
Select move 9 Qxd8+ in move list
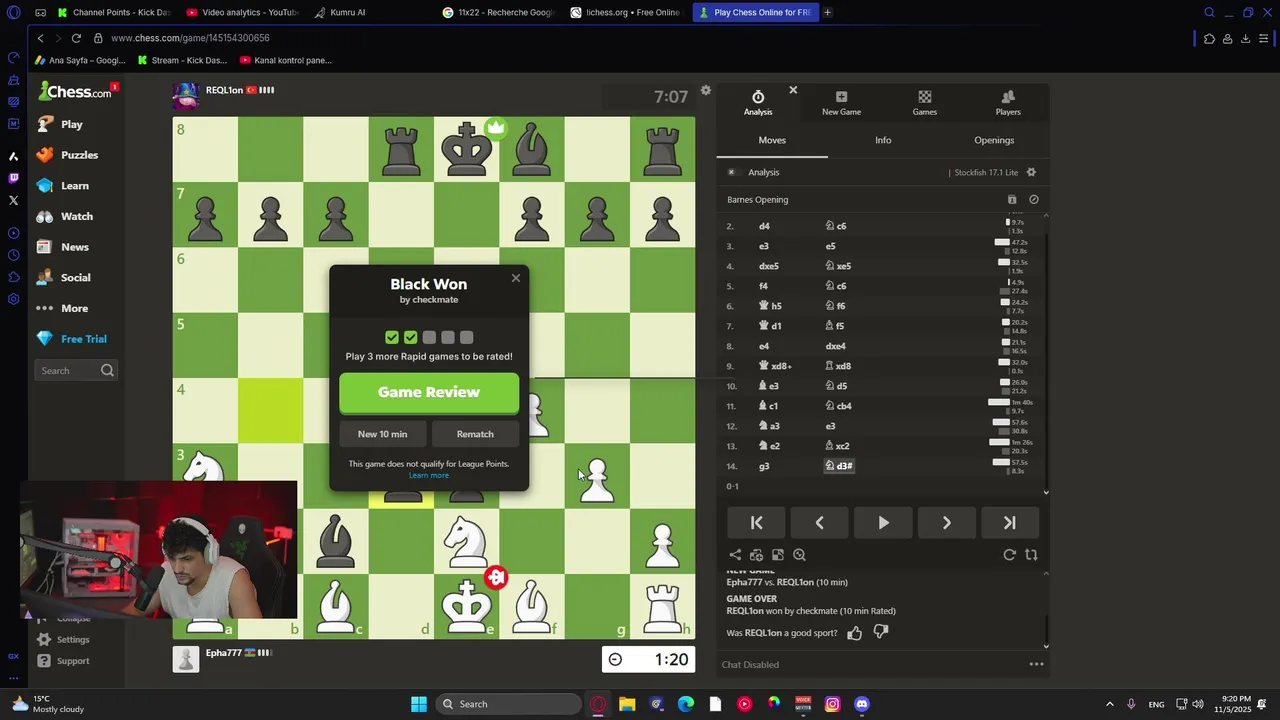(777, 366)
